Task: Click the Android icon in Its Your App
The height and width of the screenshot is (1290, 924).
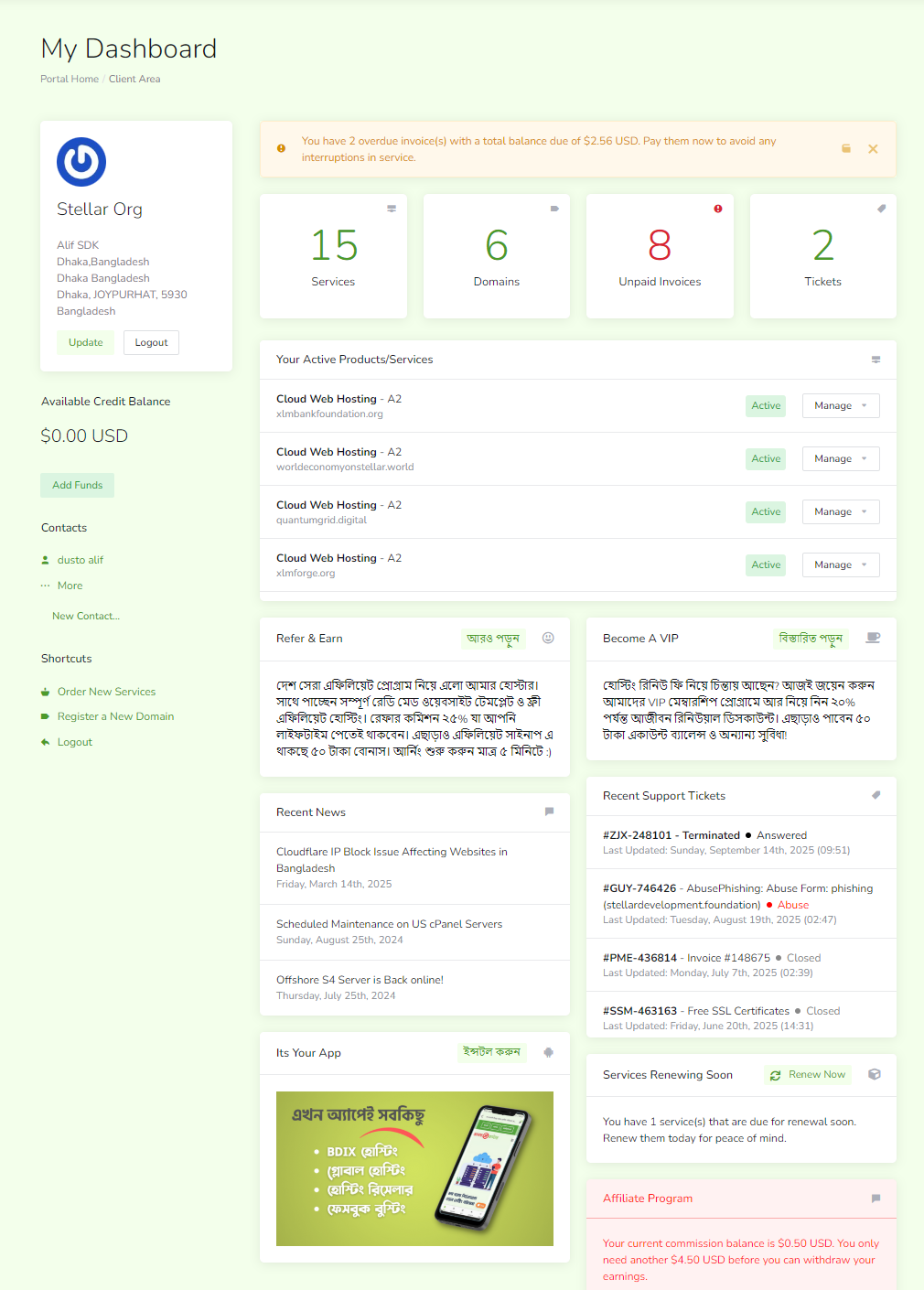Action: (x=548, y=1052)
